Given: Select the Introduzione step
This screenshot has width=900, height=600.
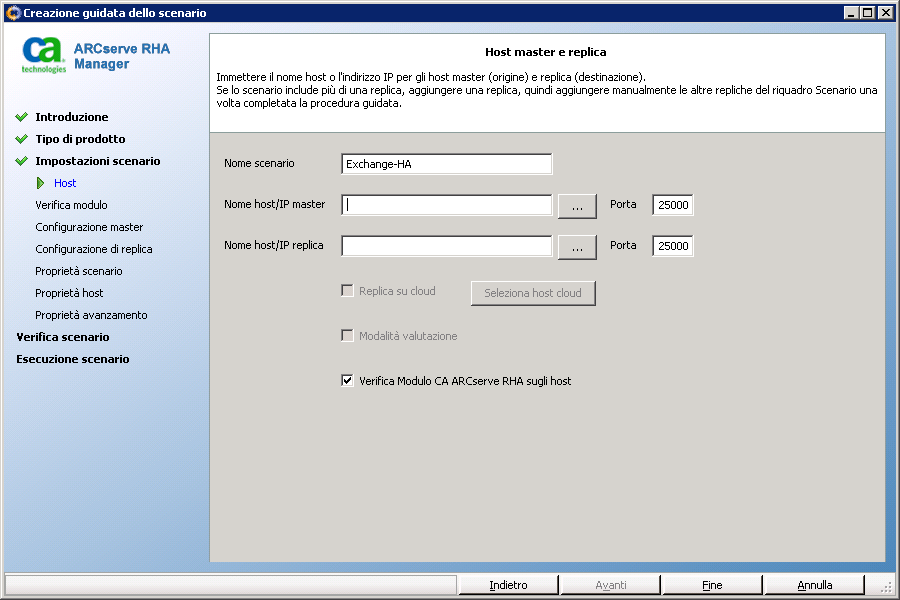Looking at the screenshot, I should (x=72, y=117).
